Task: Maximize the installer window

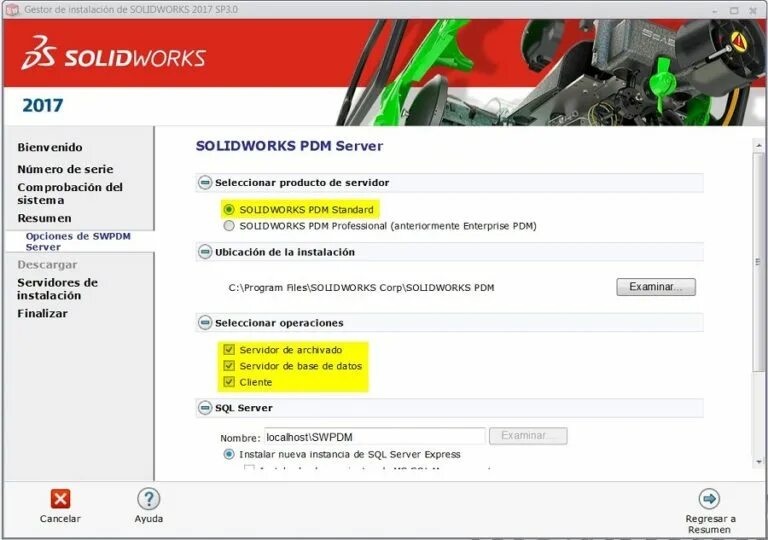Action: (x=734, y=10)
